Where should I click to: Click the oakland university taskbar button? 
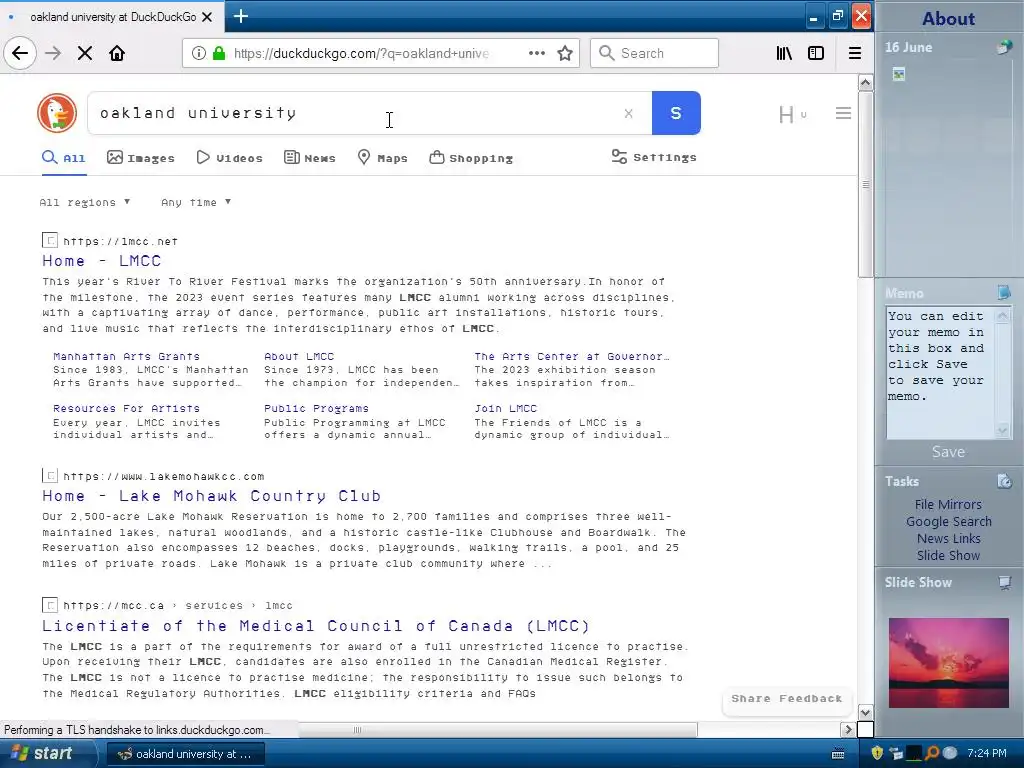pyautogui.click(x=185, y=754)
